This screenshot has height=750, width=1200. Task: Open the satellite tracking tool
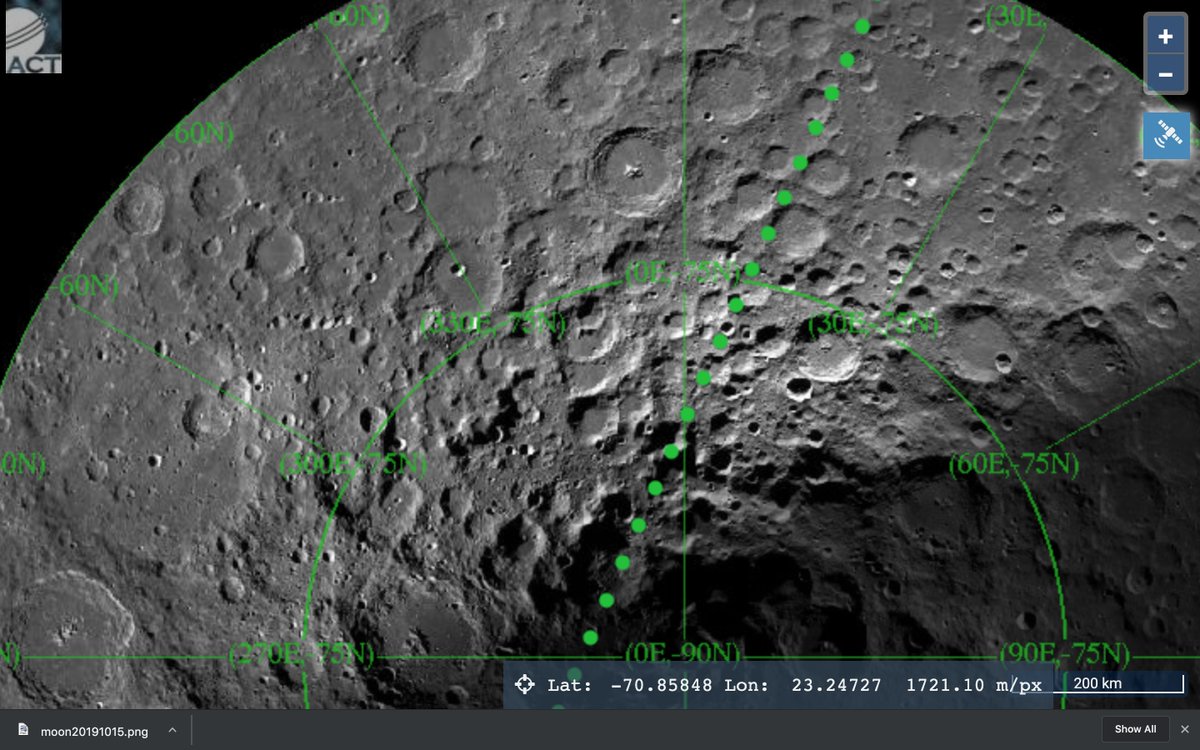click(1166, 136)
